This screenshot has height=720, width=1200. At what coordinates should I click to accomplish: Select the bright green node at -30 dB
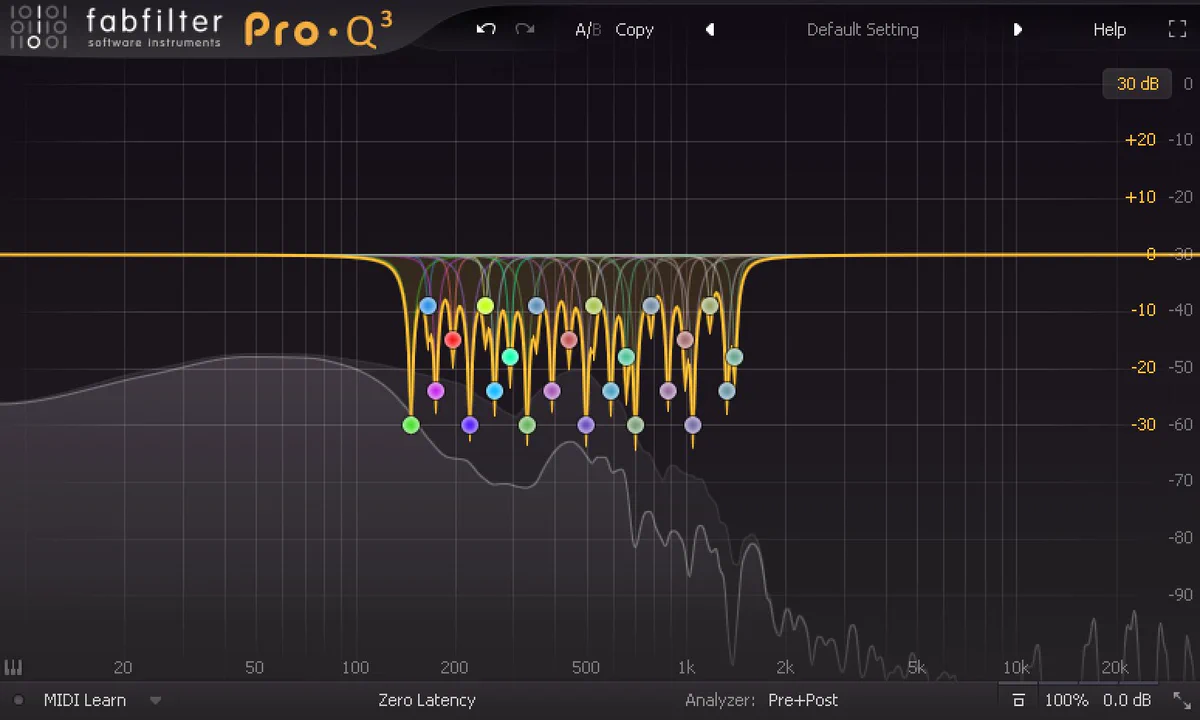[410, 425]
